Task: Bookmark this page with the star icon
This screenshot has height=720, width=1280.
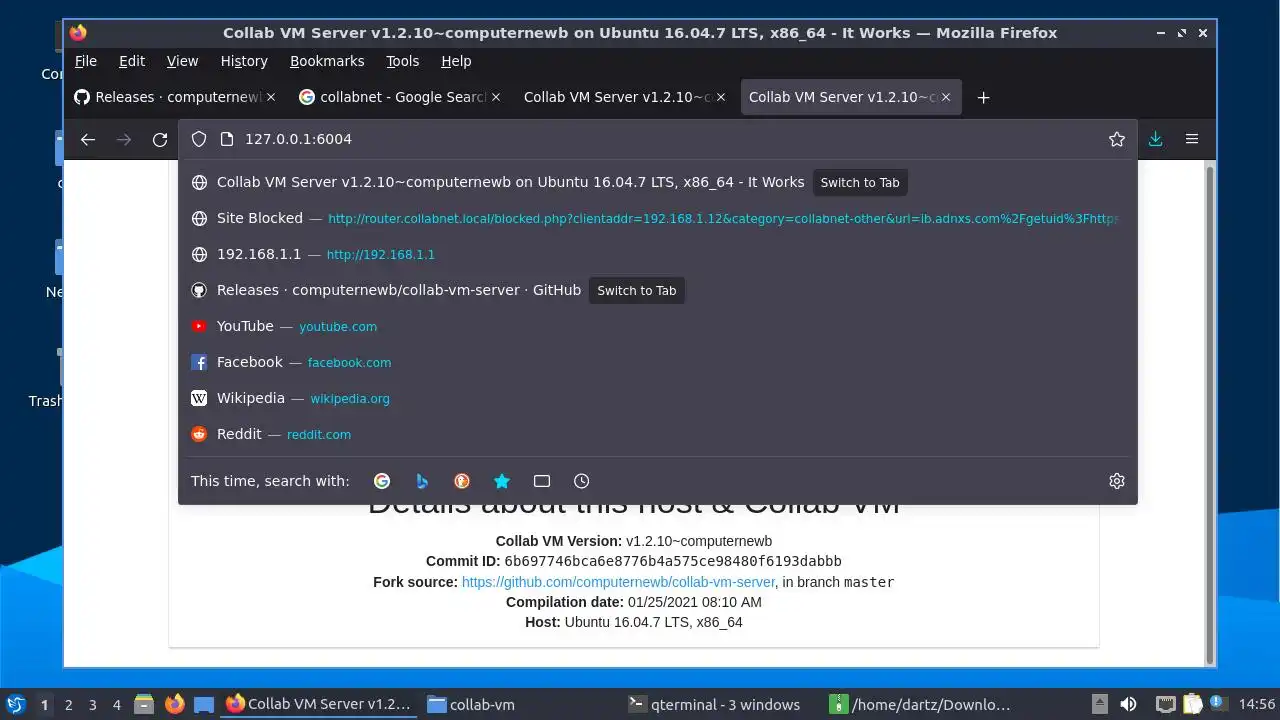Action: point(1117,140)
